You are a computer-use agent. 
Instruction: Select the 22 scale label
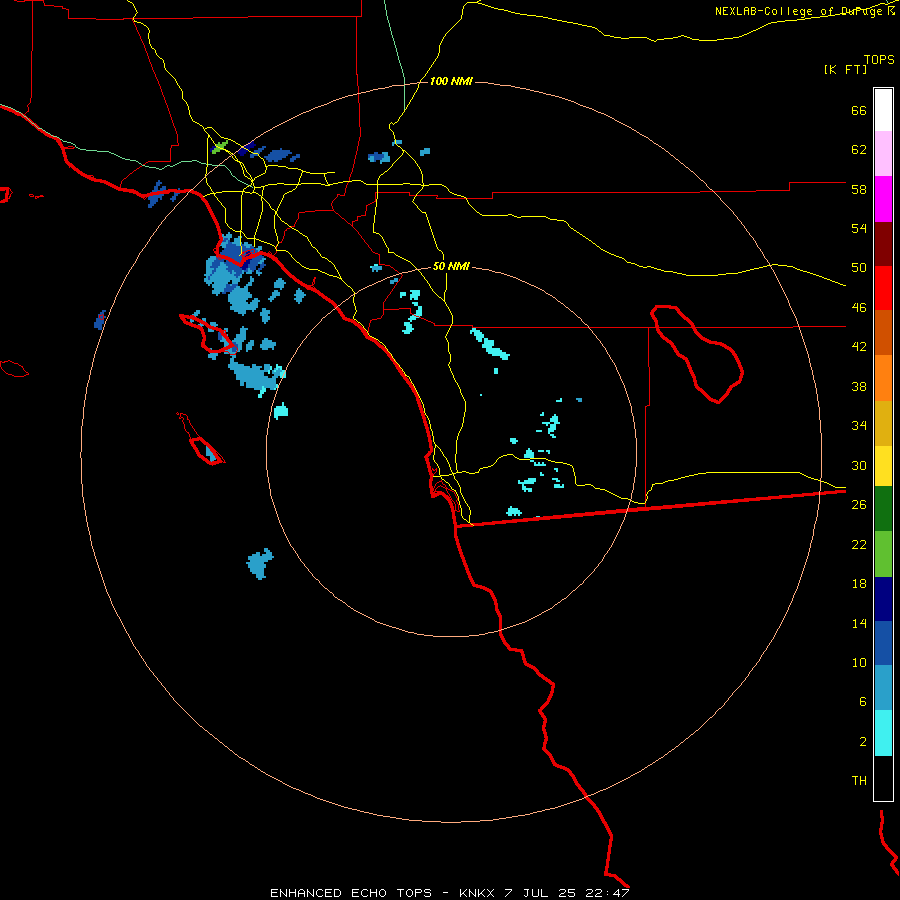tap(859, 544)
